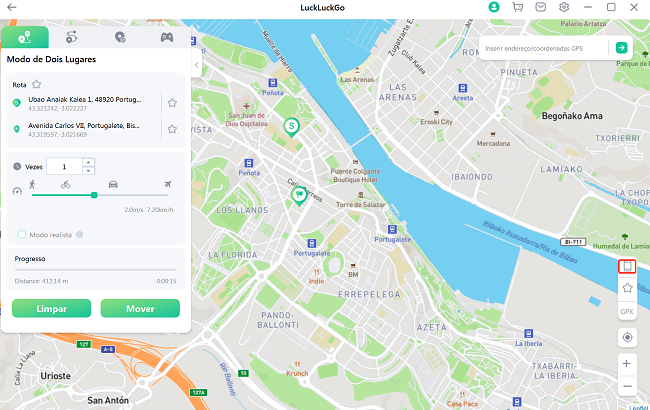The height and width of the screenshot is (410, 650).
Task: Submit search with the green arrow button
Action: tap(621, 48)
